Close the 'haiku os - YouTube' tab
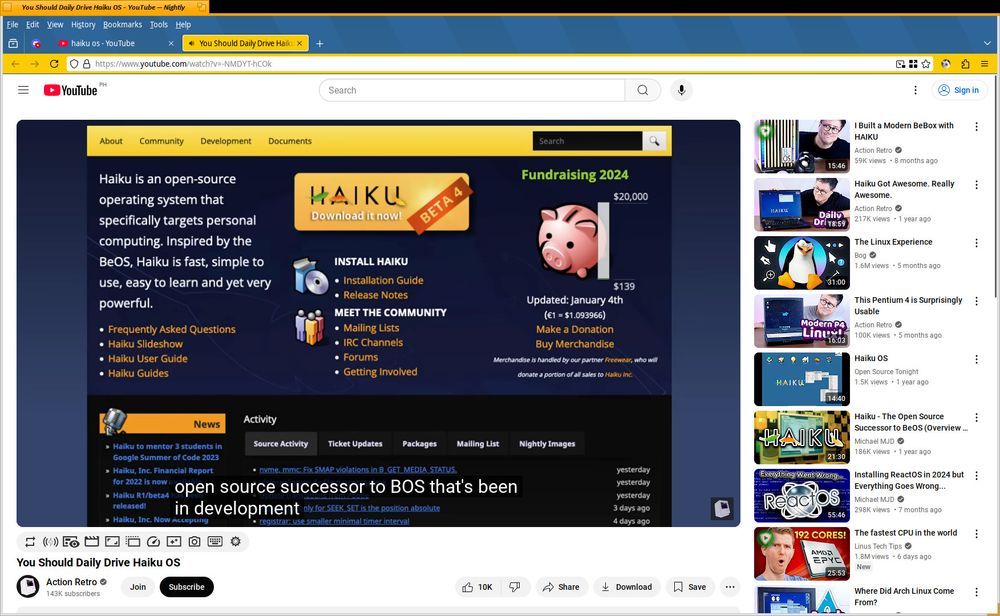The height and width of the screenshot is (616, 1000). [x=171, y=43]
